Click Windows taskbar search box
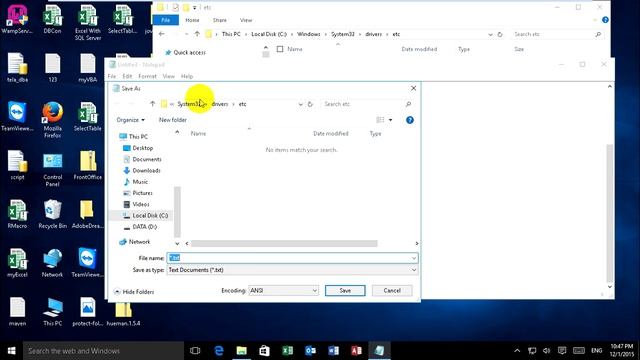 (x=103, y=351)
